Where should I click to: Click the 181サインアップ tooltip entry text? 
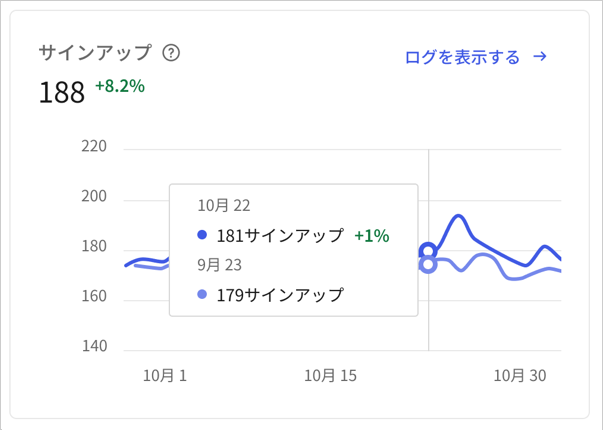[280, 235]
